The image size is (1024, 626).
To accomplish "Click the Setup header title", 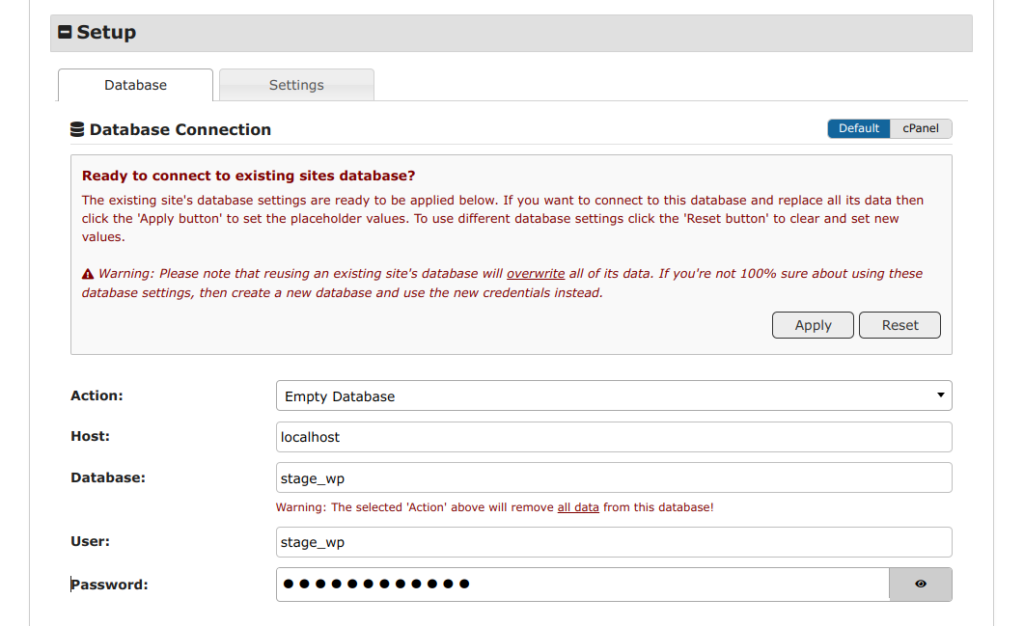I will (106, 33).
